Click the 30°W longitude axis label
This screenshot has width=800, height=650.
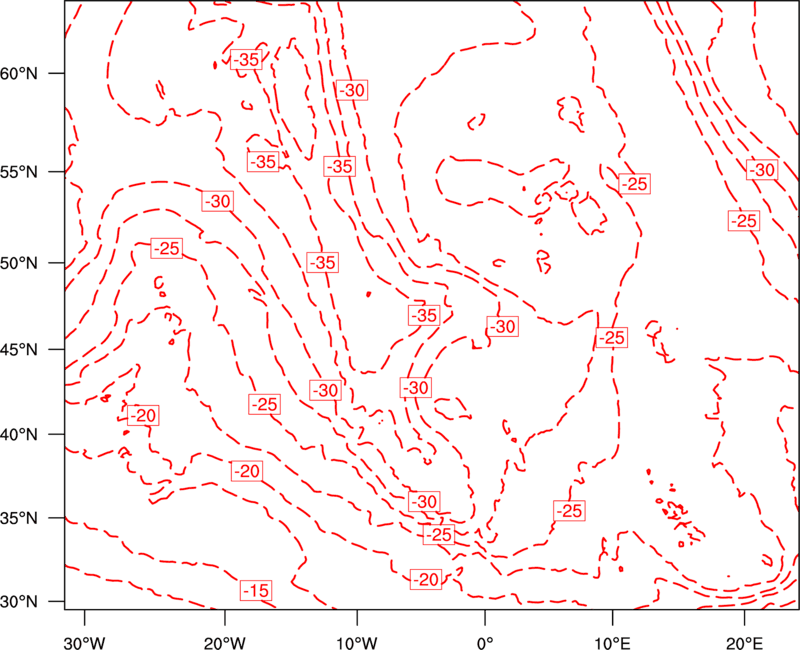85,642
